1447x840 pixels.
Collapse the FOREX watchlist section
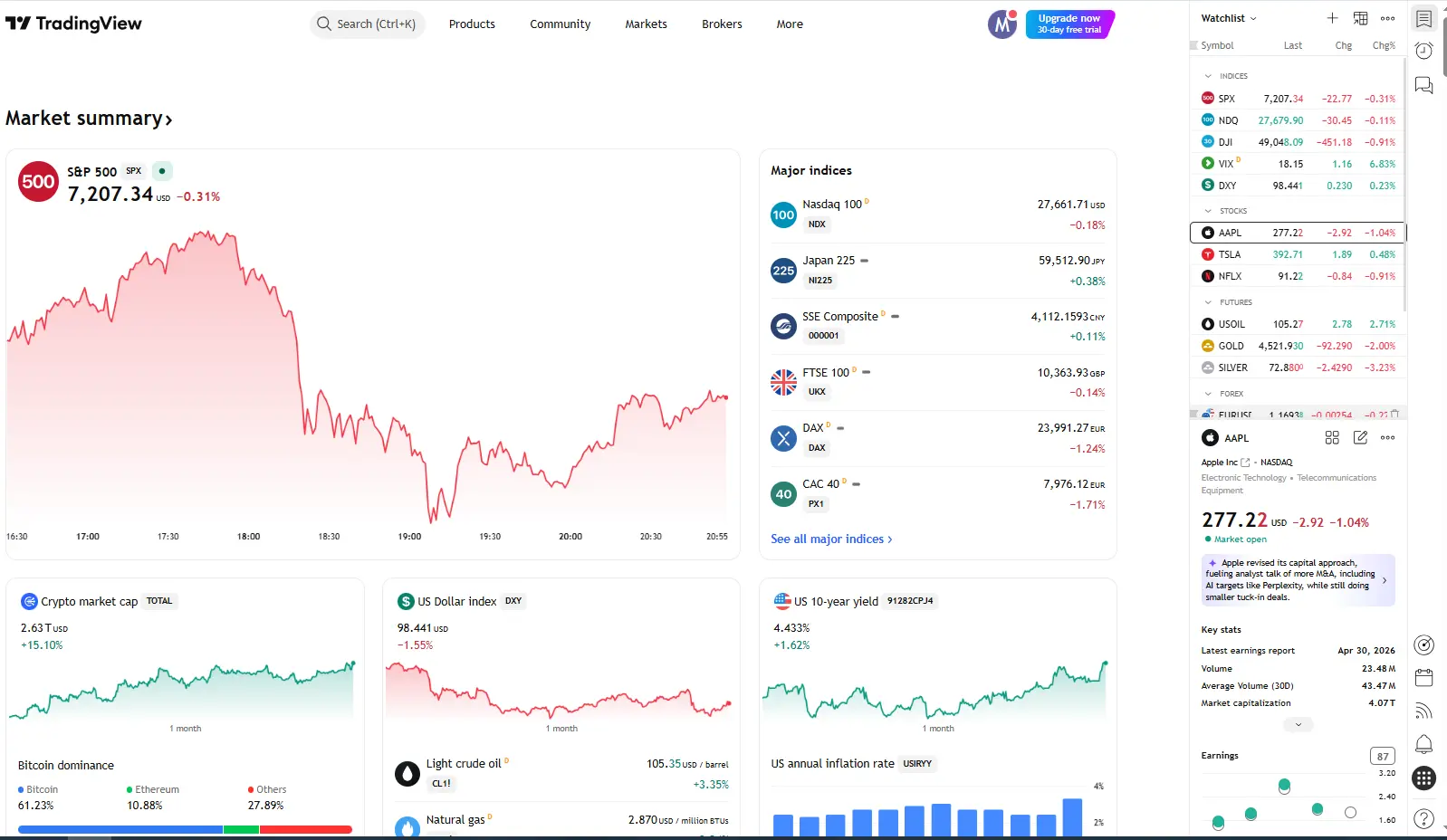1208,394
